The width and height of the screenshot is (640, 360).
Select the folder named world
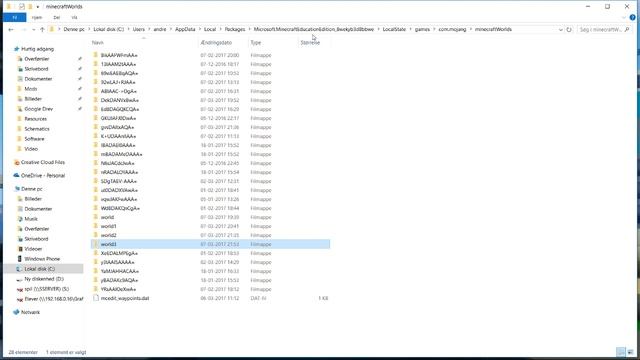click(x=107, y=217)
